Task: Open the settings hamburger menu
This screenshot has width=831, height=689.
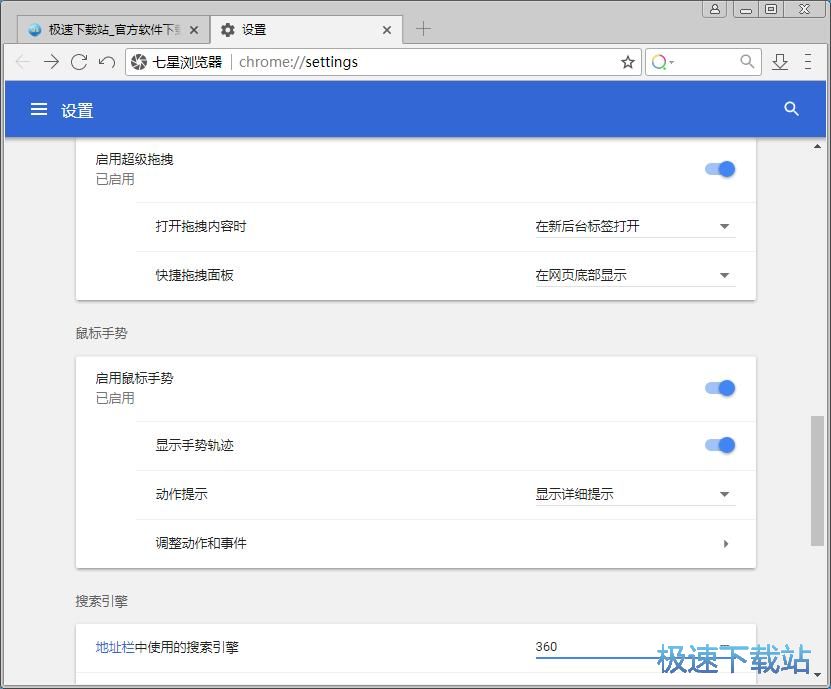Action: [x=39, y=109]
